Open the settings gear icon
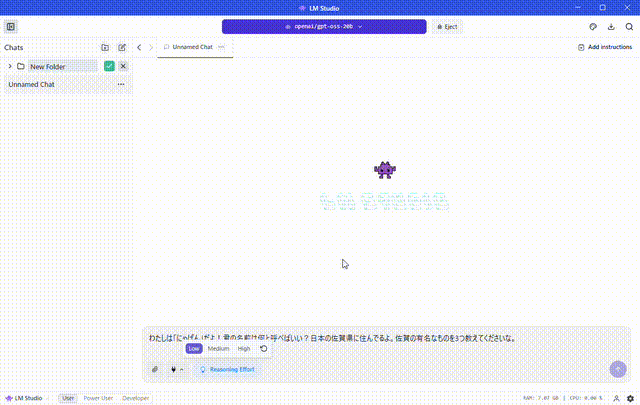640x405 pixels. (x=630, y=398)
